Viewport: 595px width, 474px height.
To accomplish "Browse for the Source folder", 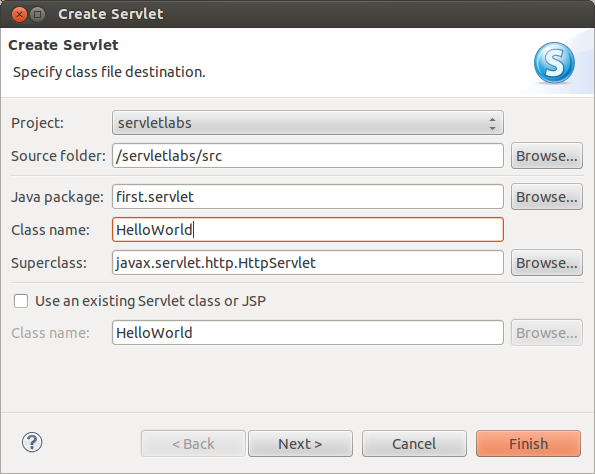I will (547, 156).
